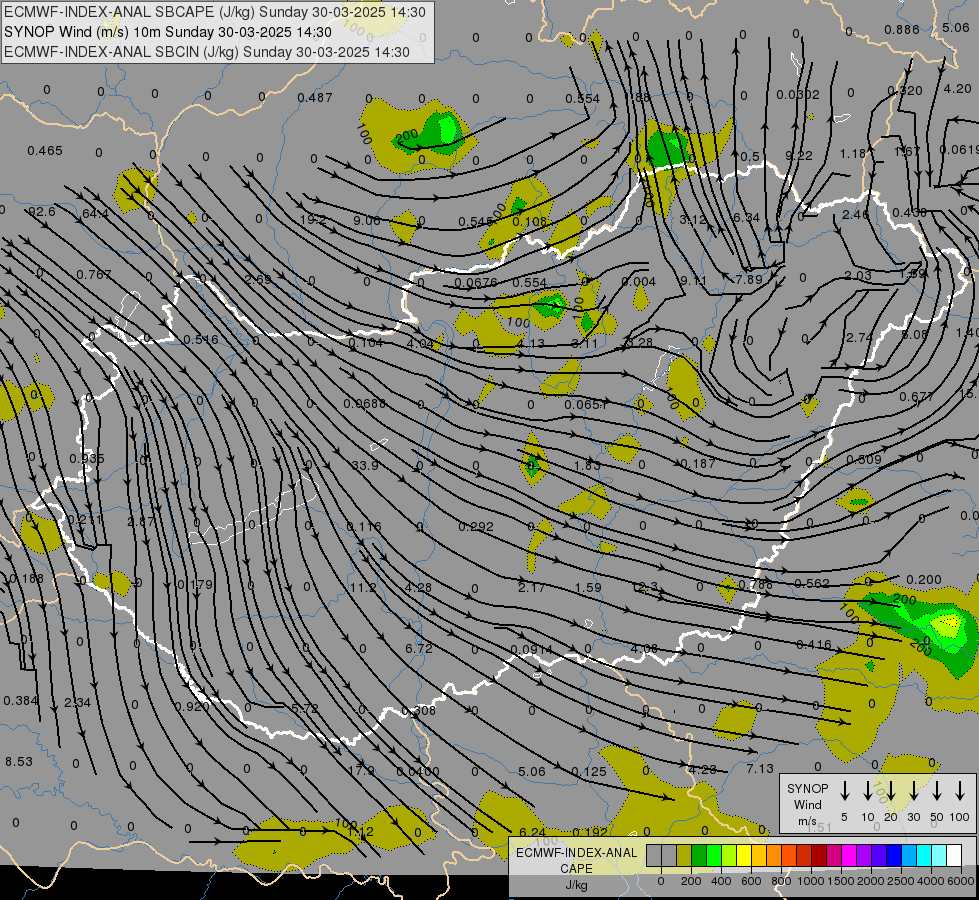The height and width of the screenshot is (900, 979).
Task: Click the 33.9 value on the map
Action: click(365, 465)
